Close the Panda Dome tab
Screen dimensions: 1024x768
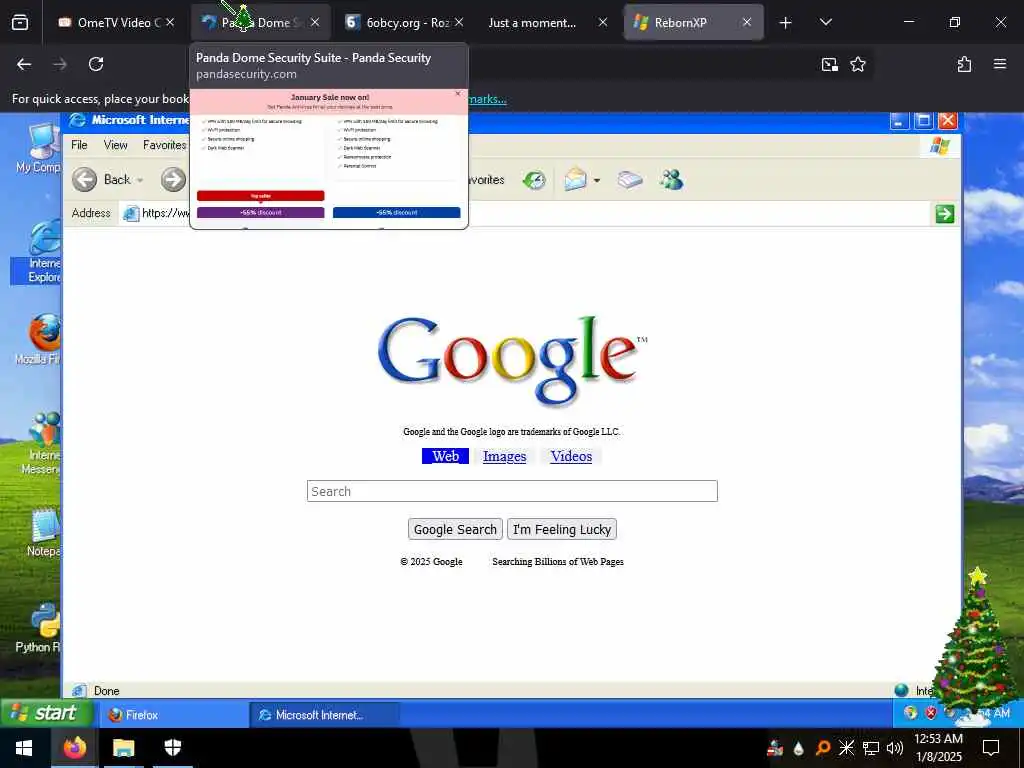pyautogui.click(x=315, y=22)
